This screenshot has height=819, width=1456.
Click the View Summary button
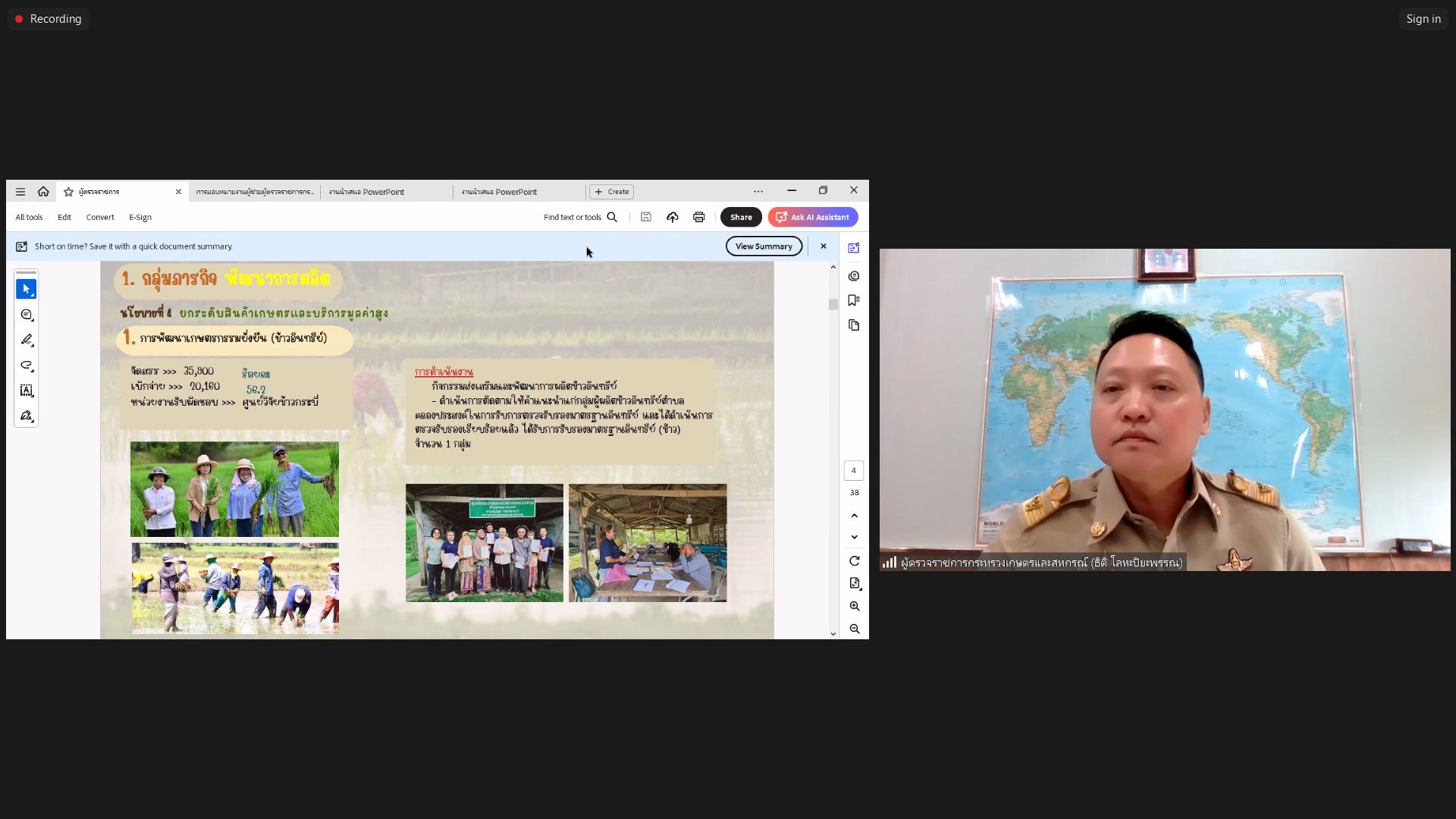(x=764, y=246)
